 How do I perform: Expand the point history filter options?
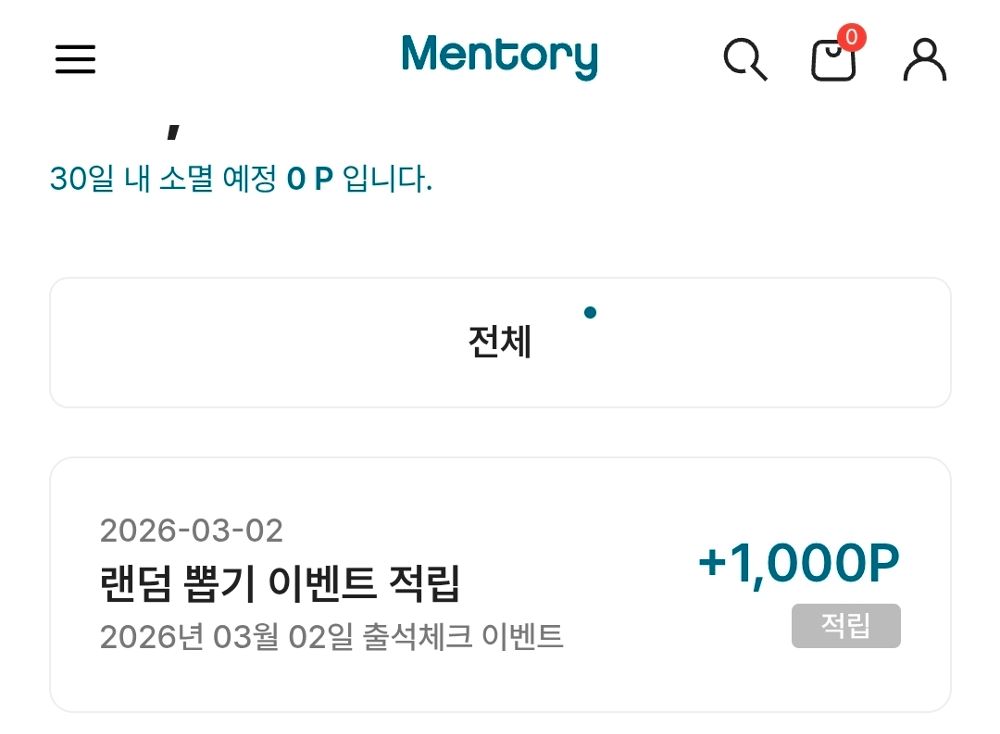click(500, 341)
